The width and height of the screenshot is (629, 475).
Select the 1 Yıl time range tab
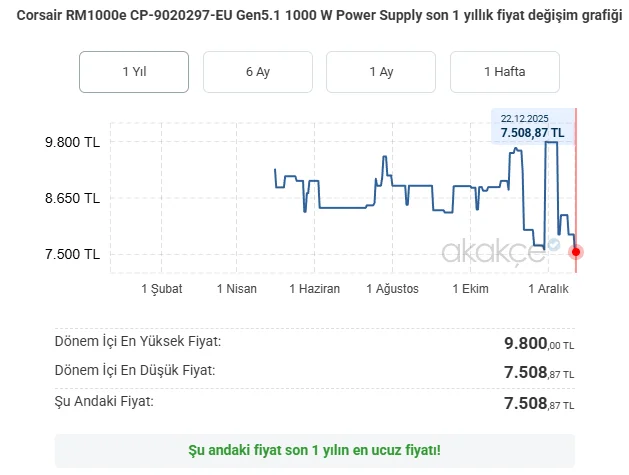134,72
